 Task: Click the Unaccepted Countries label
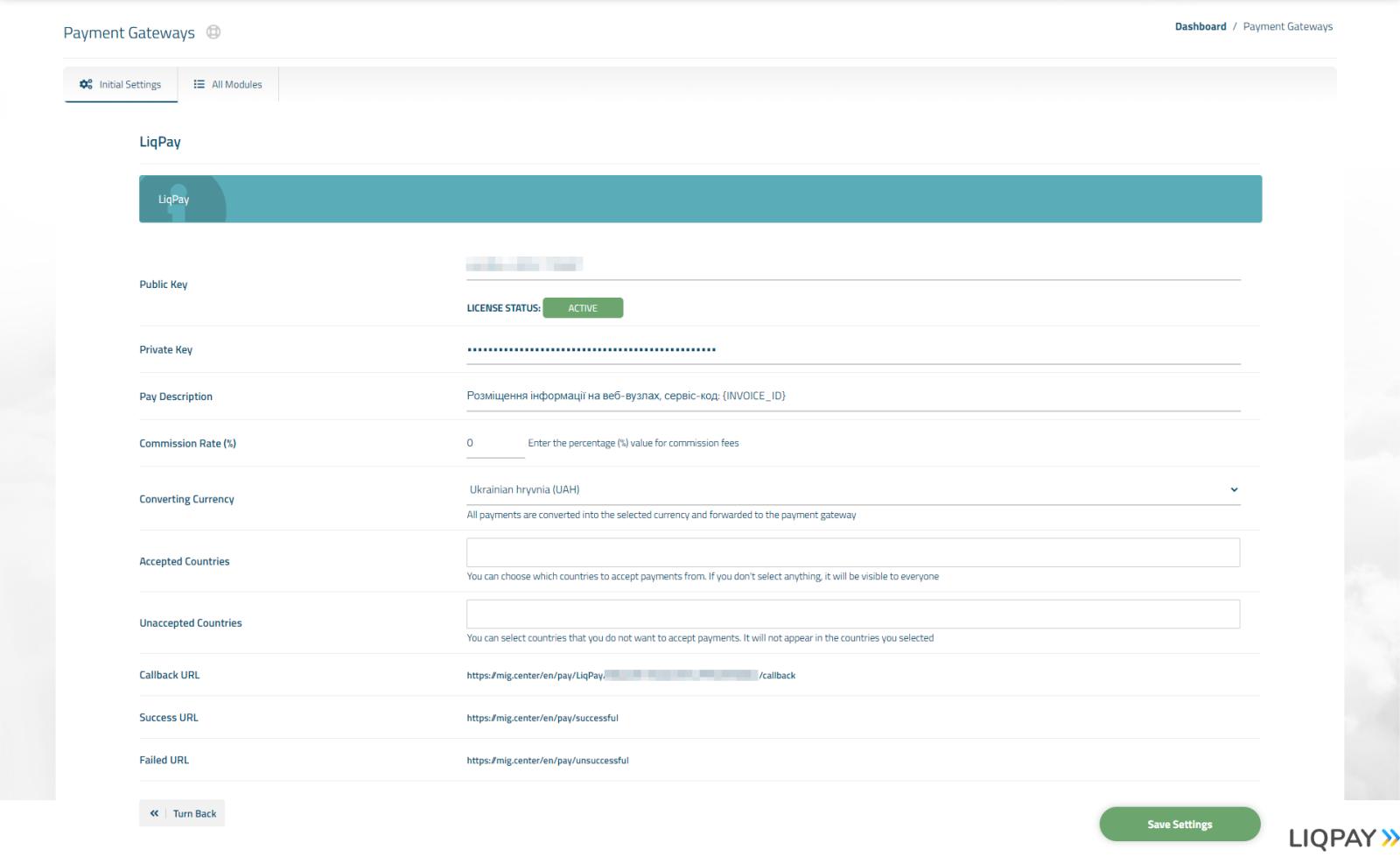click(x=190, y=623)
